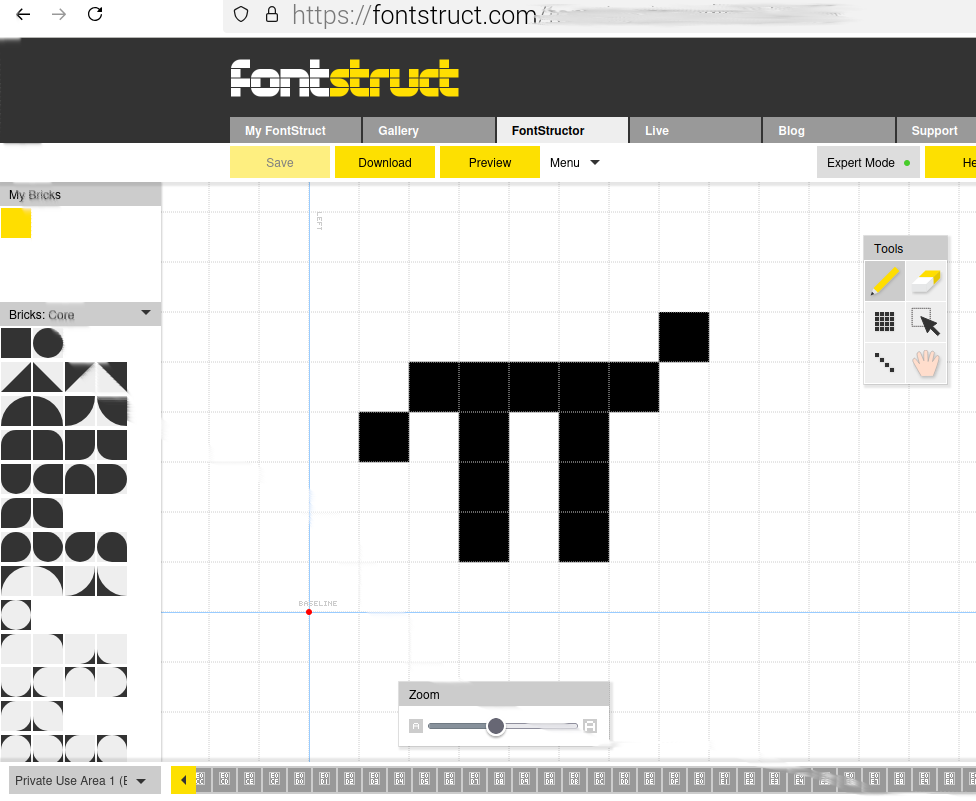Select the Eraser tool
Image resolution: width=976 pixels, height=801 pixels.
coord(926,281)
